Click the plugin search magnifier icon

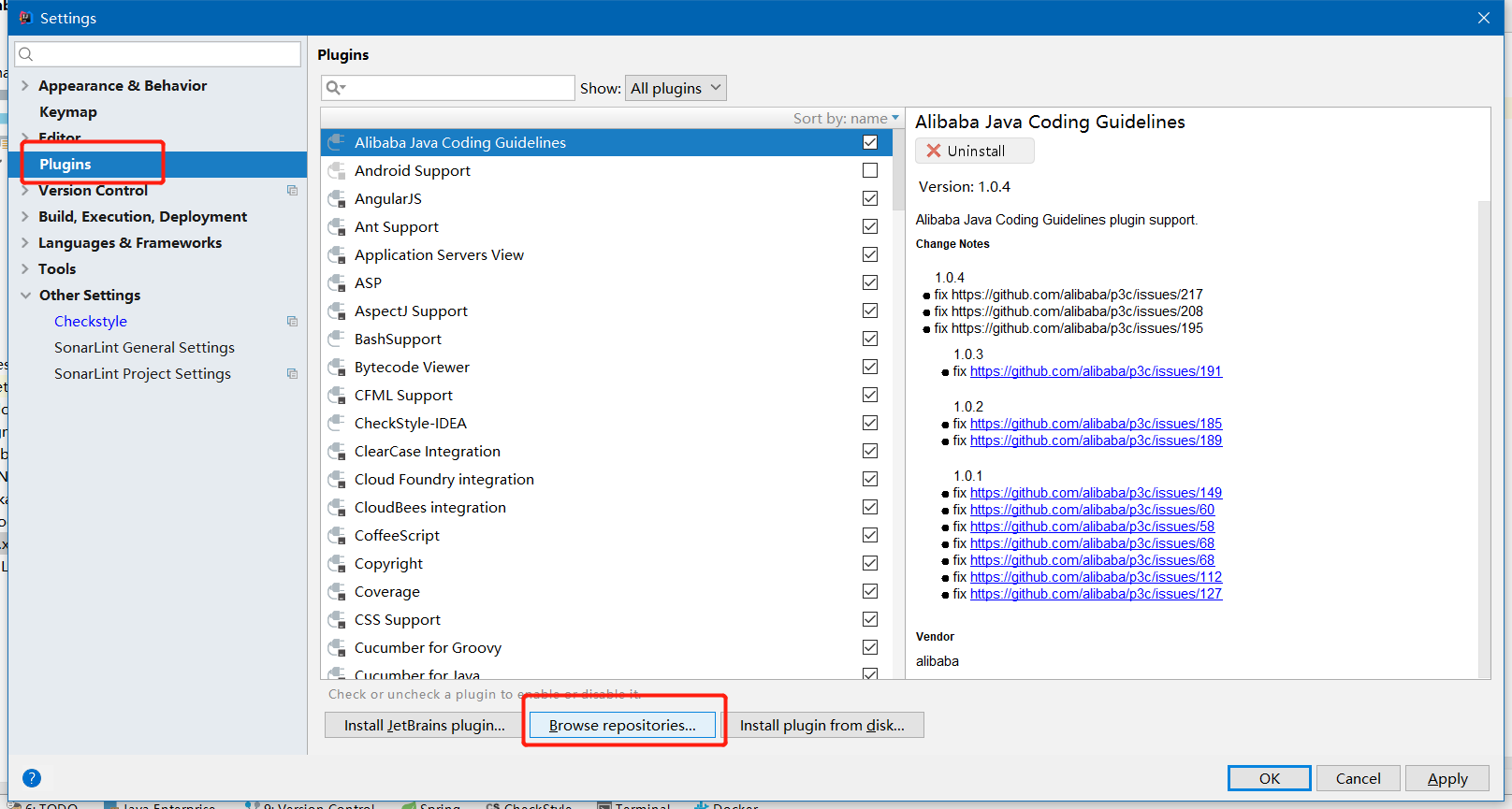coord(334,88)
